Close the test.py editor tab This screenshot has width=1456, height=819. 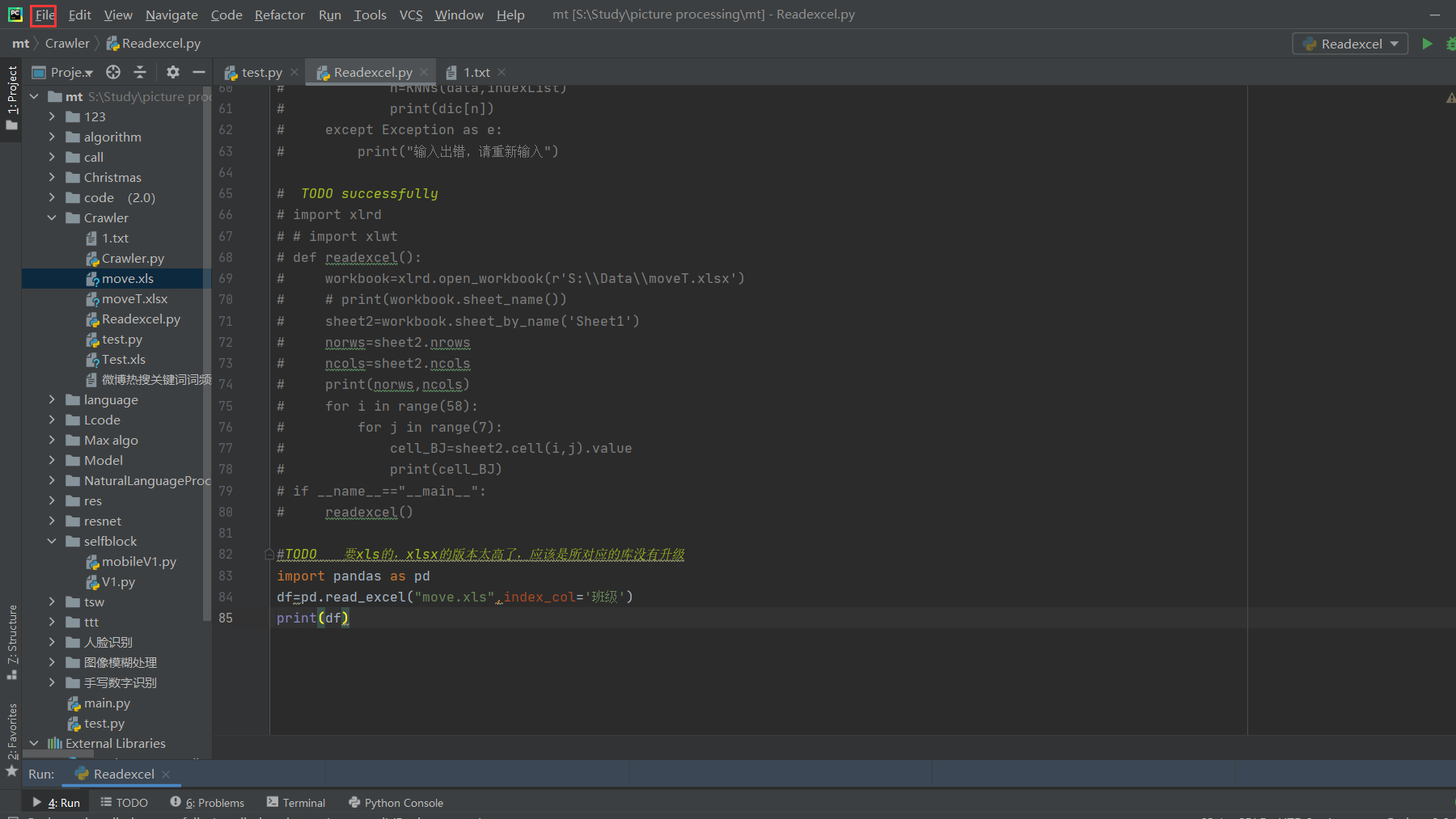(294, 72)
